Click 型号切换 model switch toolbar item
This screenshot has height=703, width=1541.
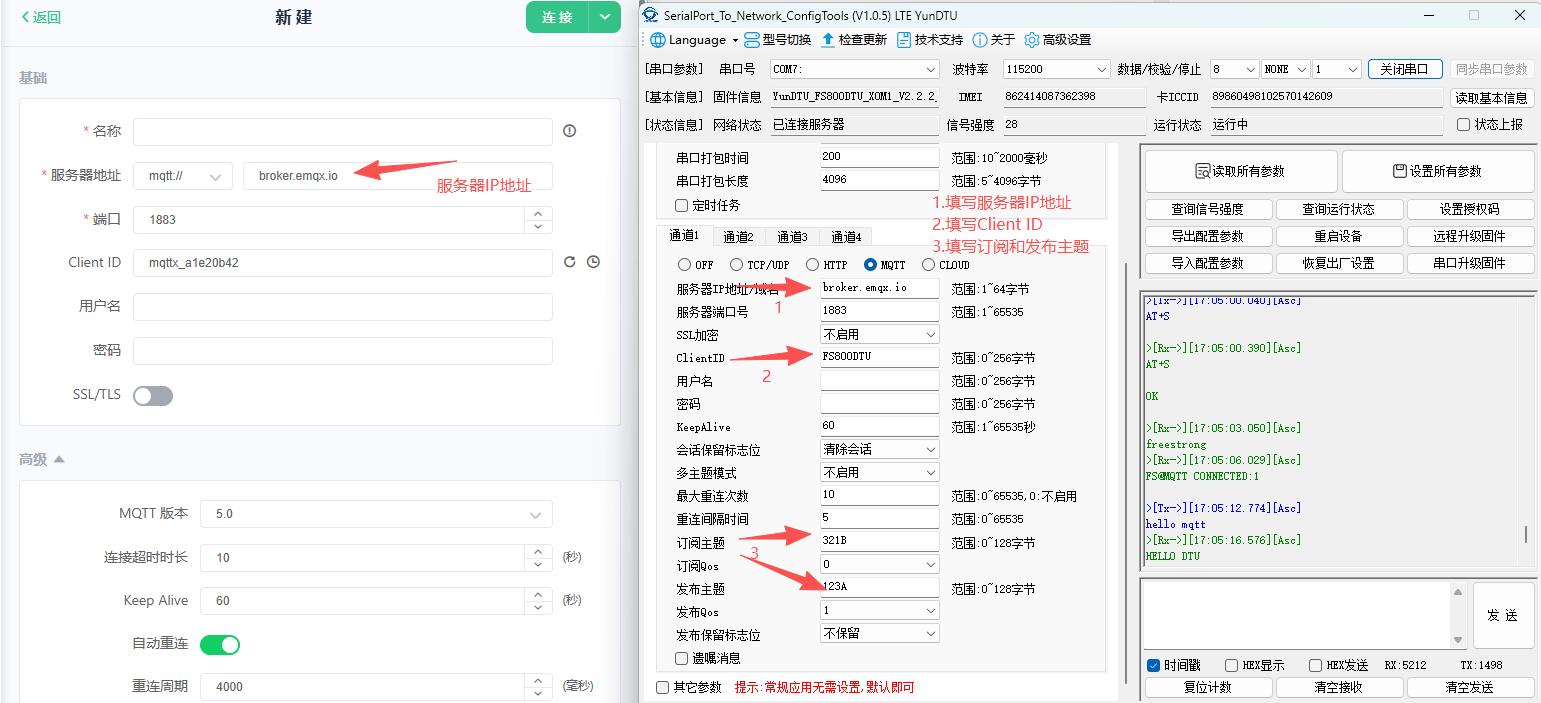(x=778, y=40)
